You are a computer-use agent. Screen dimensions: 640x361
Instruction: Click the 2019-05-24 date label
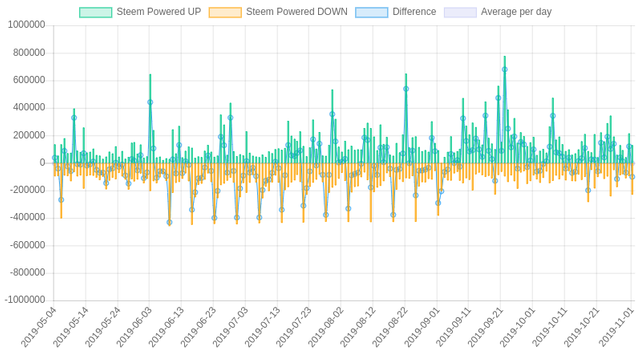point(103,328)
